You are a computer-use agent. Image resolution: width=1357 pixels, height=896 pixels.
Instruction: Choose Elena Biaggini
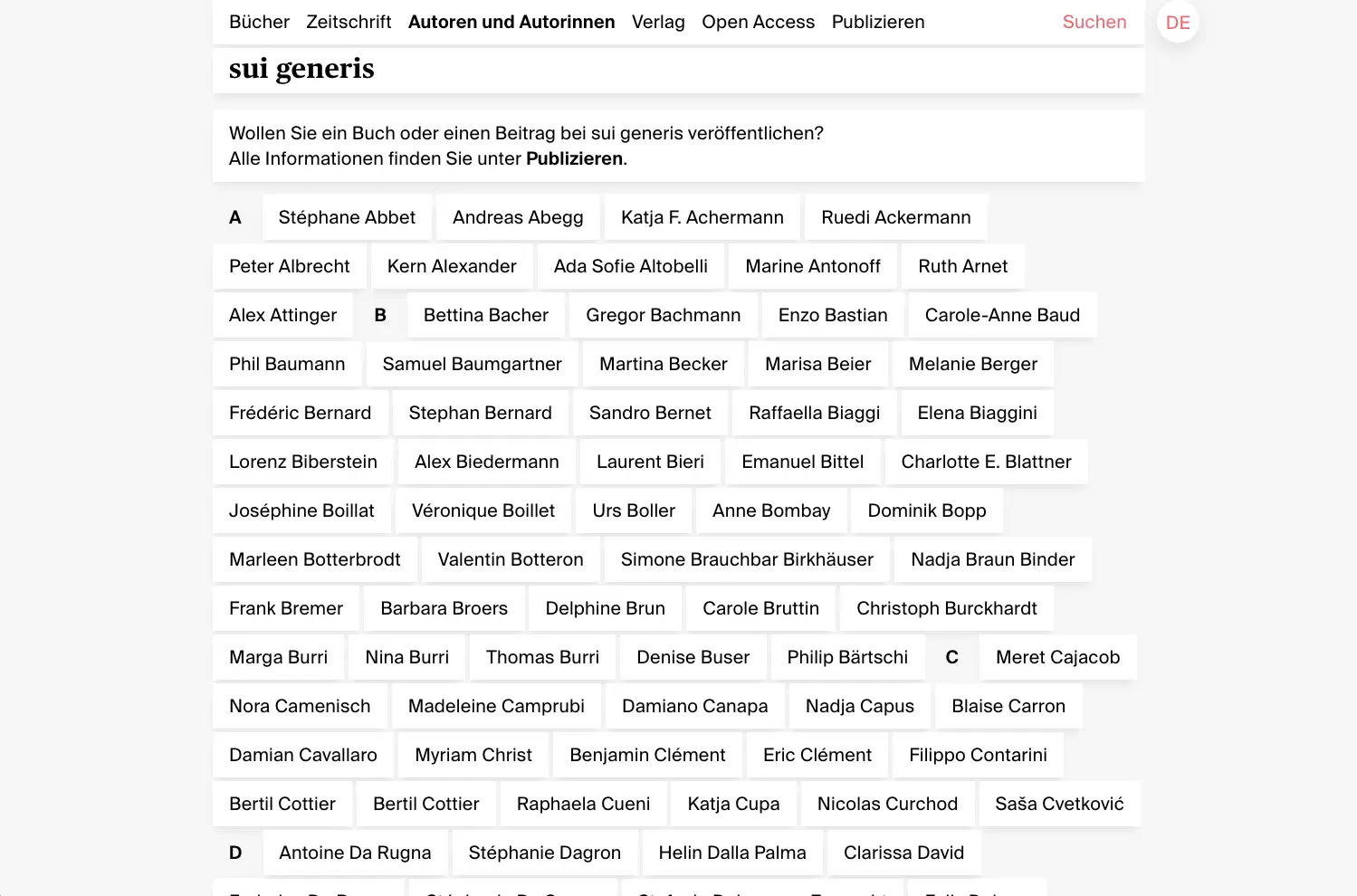(x=978, y=413)
